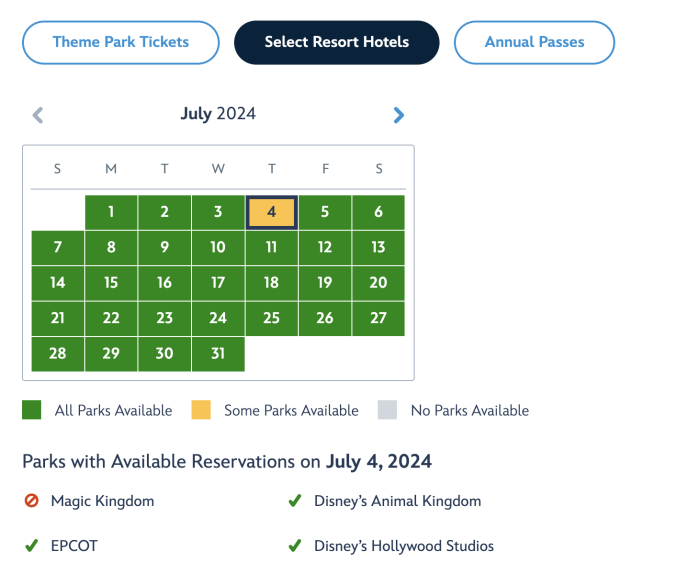This screenshot has width=700, height=585.
Task: Choose July 18 on the calendar
Action: tap(271, 283)
